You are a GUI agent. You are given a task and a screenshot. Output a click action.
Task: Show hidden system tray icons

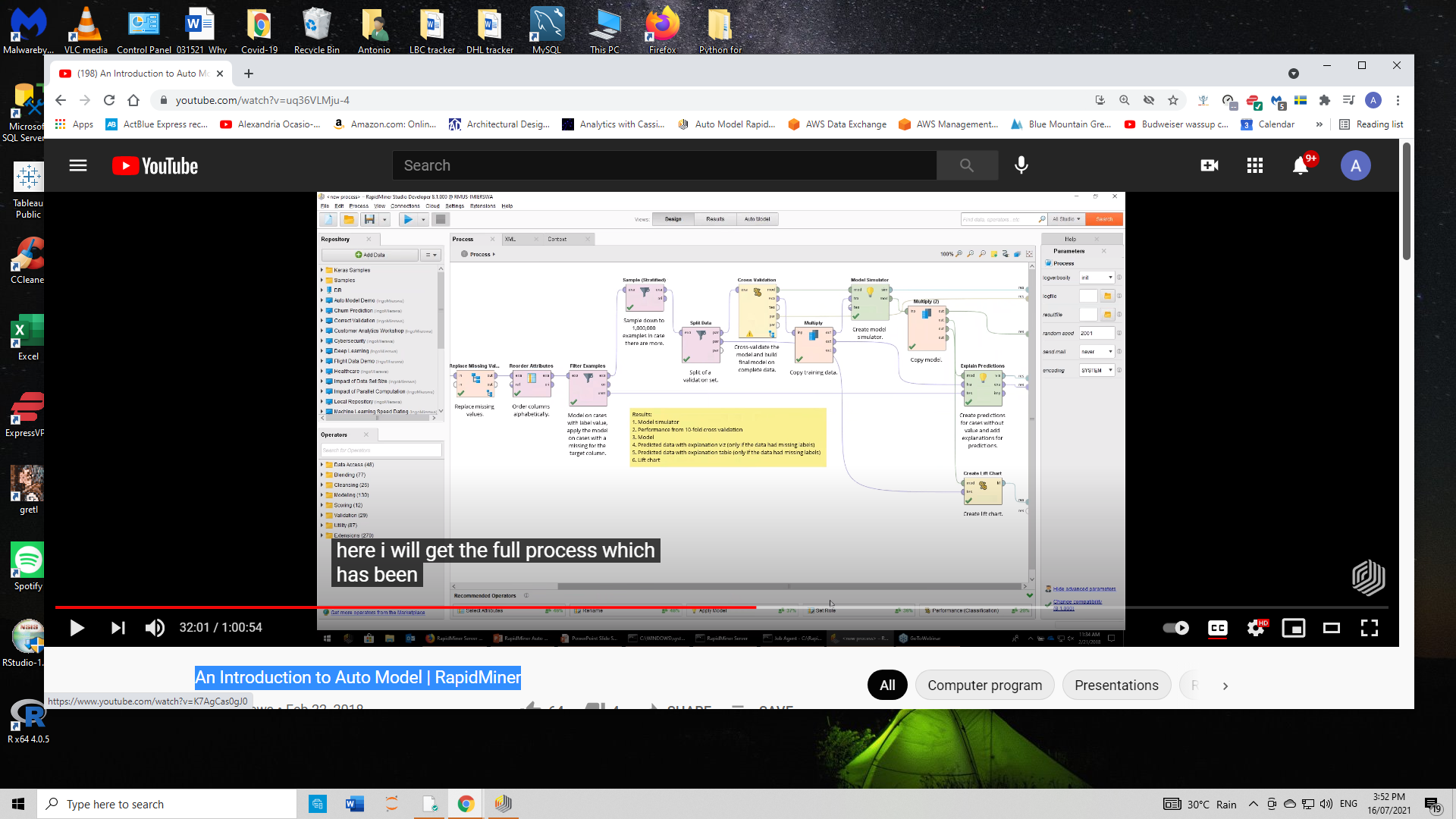[1254, 804]
